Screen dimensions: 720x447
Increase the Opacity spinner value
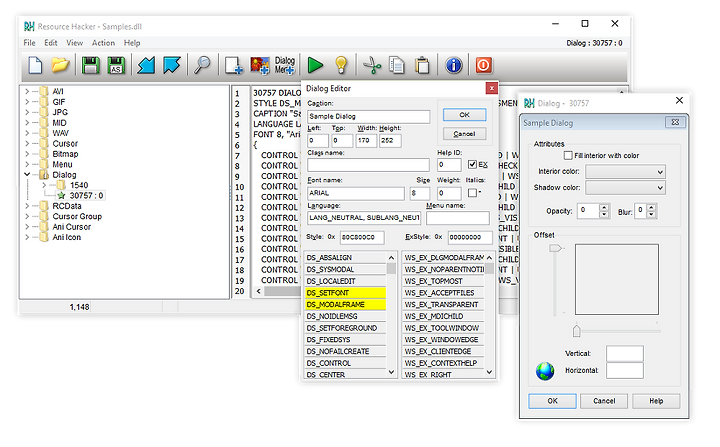pos(604,208)
